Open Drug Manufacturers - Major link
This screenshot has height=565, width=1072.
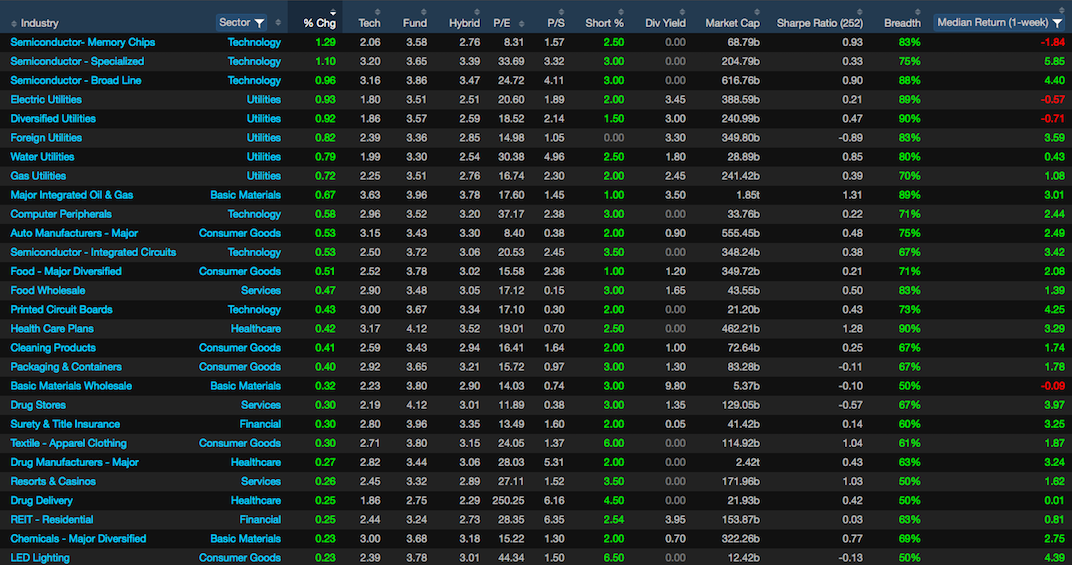click(x=75, y=464)
